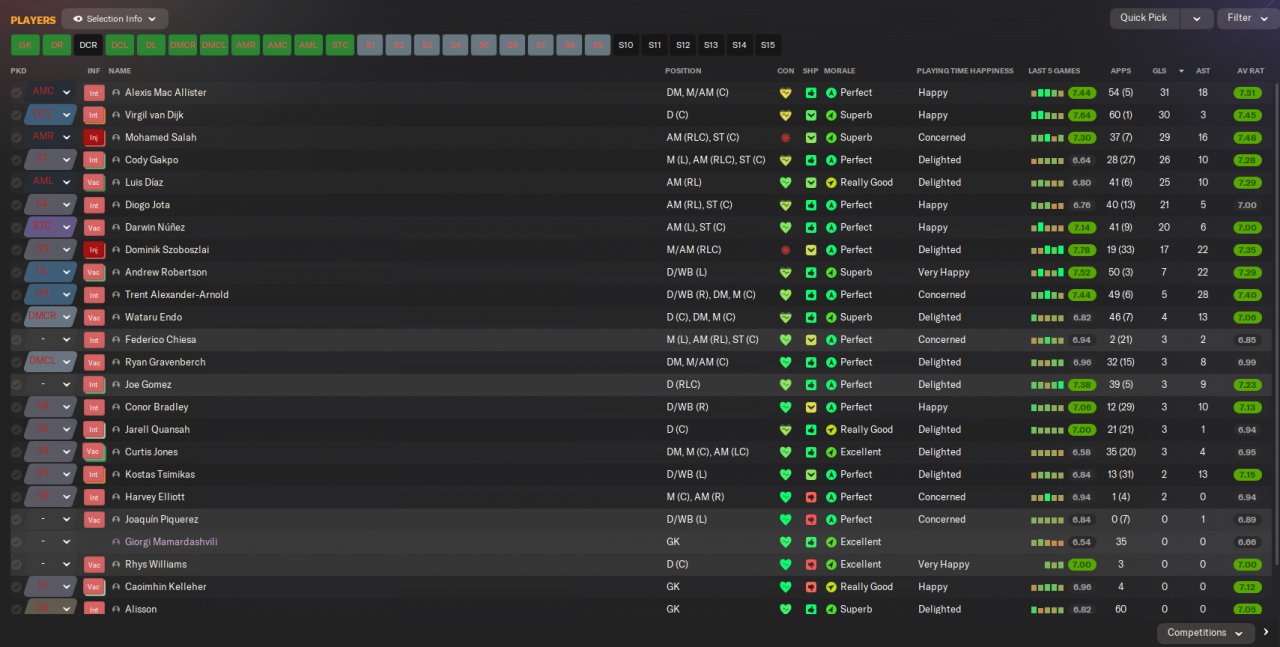1280x647 pixels.
Task: Click condition heart icon for Alisson
Action: [785, 610]
